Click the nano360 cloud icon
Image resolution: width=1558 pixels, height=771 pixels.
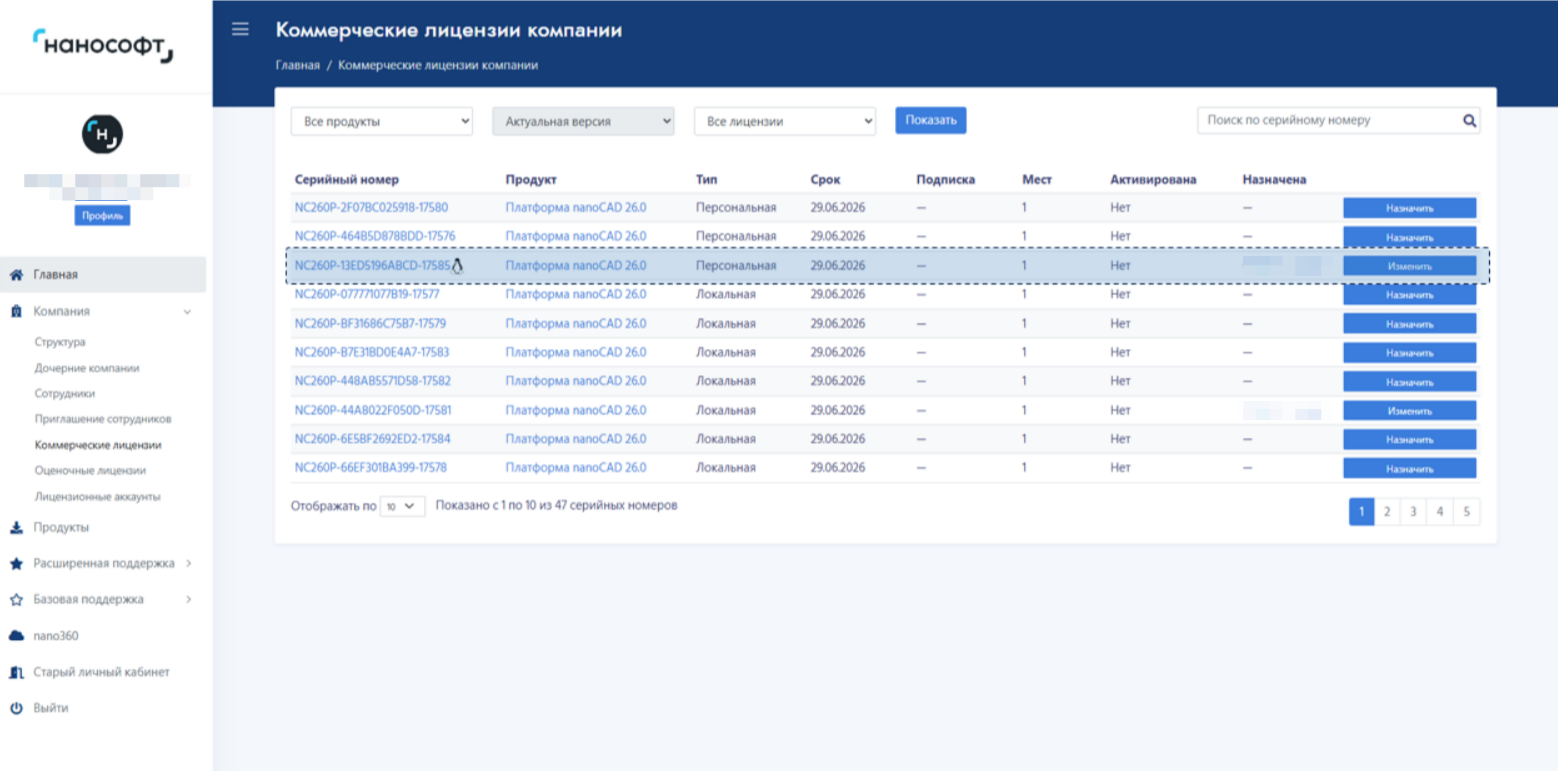[x=16, y=636]
